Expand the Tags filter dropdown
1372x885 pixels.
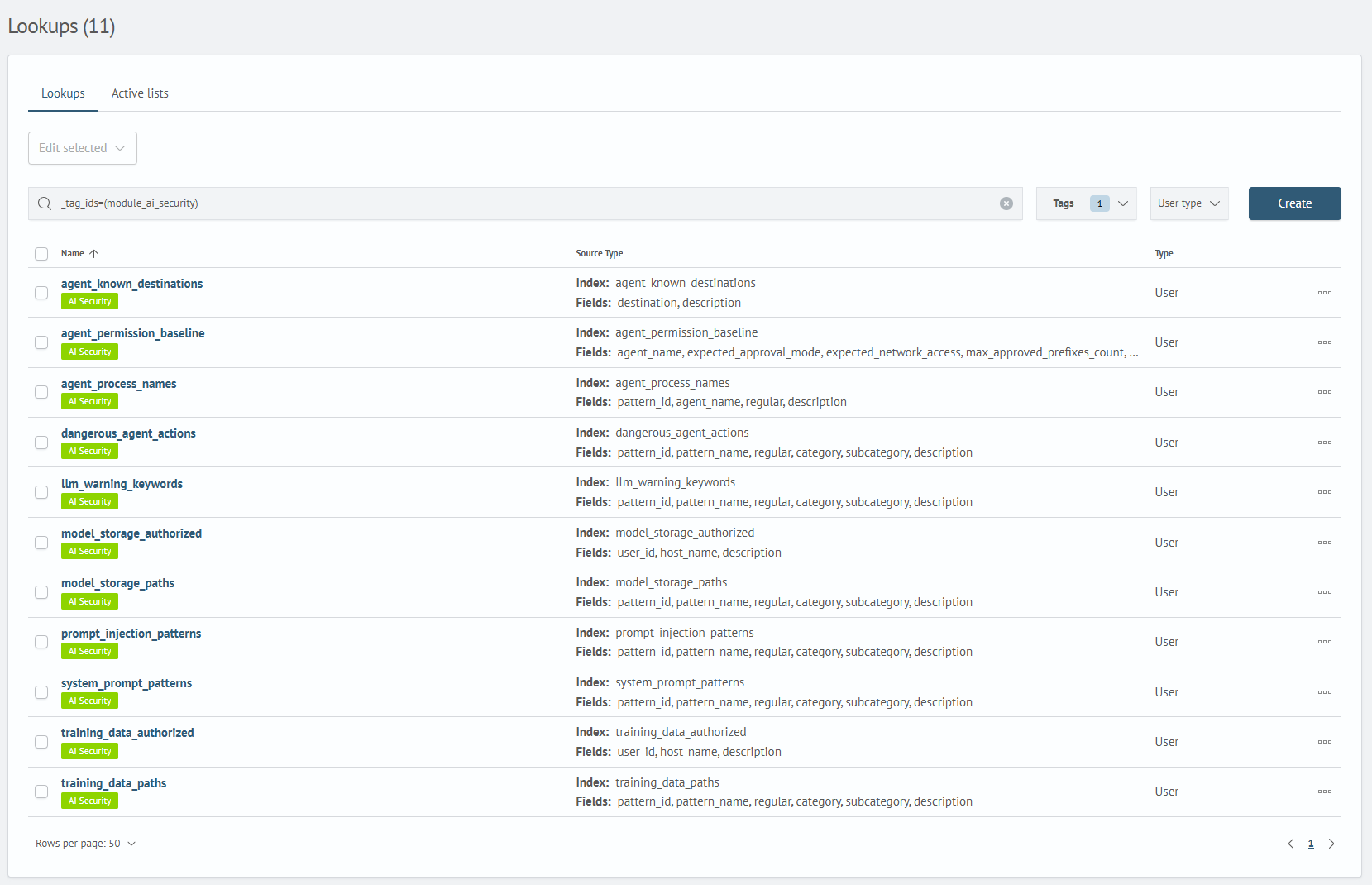click(x=1086, y=203)
